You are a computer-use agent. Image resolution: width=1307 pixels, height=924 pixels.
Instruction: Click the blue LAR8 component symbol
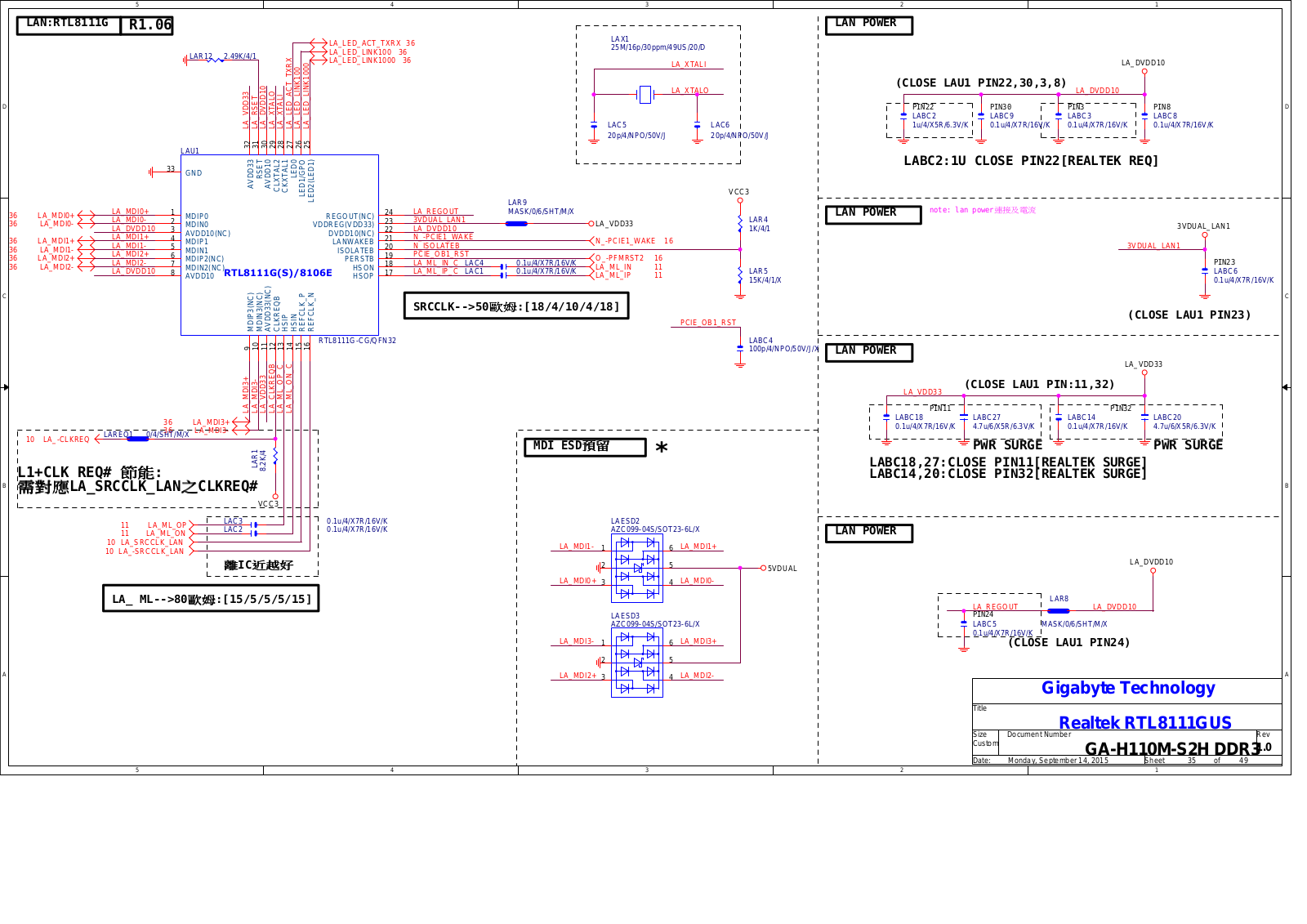coord(1059,611)
